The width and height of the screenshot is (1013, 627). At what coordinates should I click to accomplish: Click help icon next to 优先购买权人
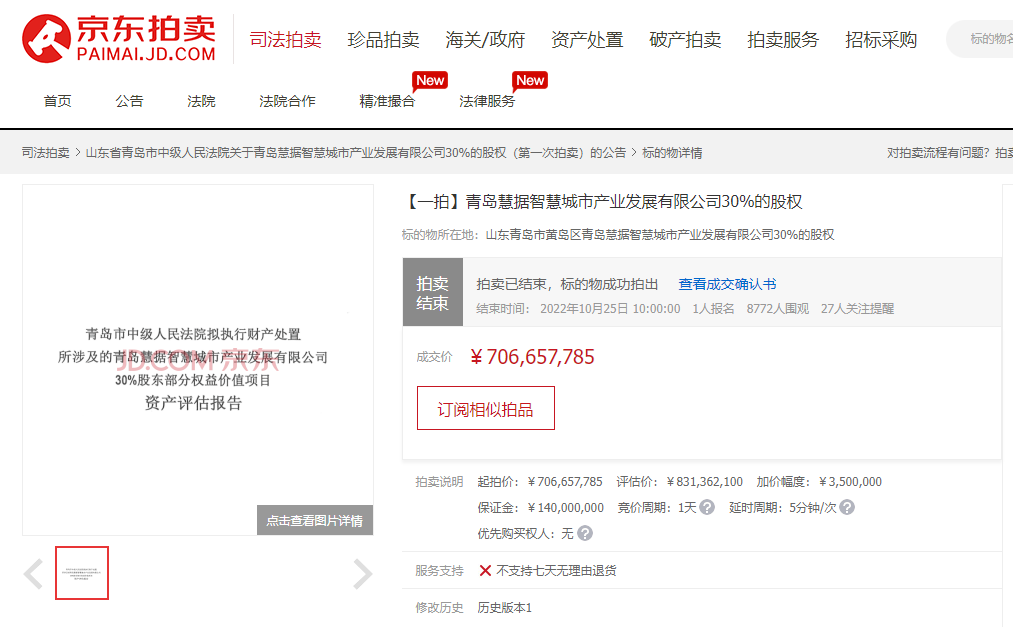pos(585,534)
